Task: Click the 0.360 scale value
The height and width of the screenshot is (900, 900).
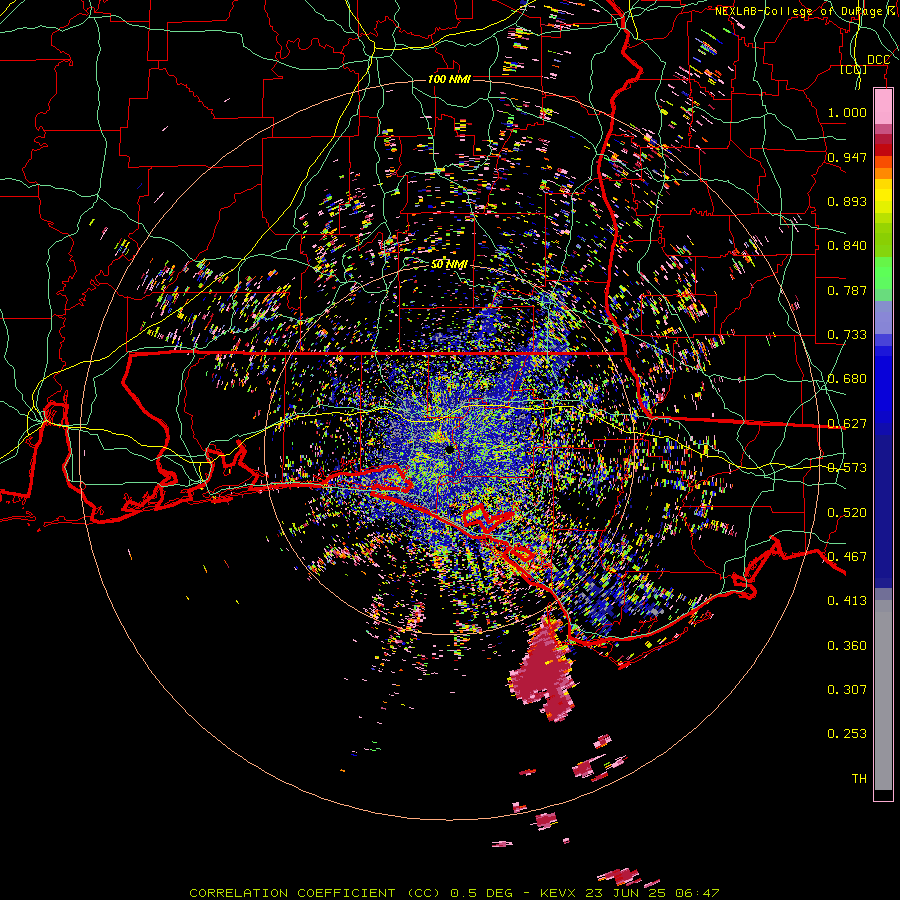Action: coord(847,646)
